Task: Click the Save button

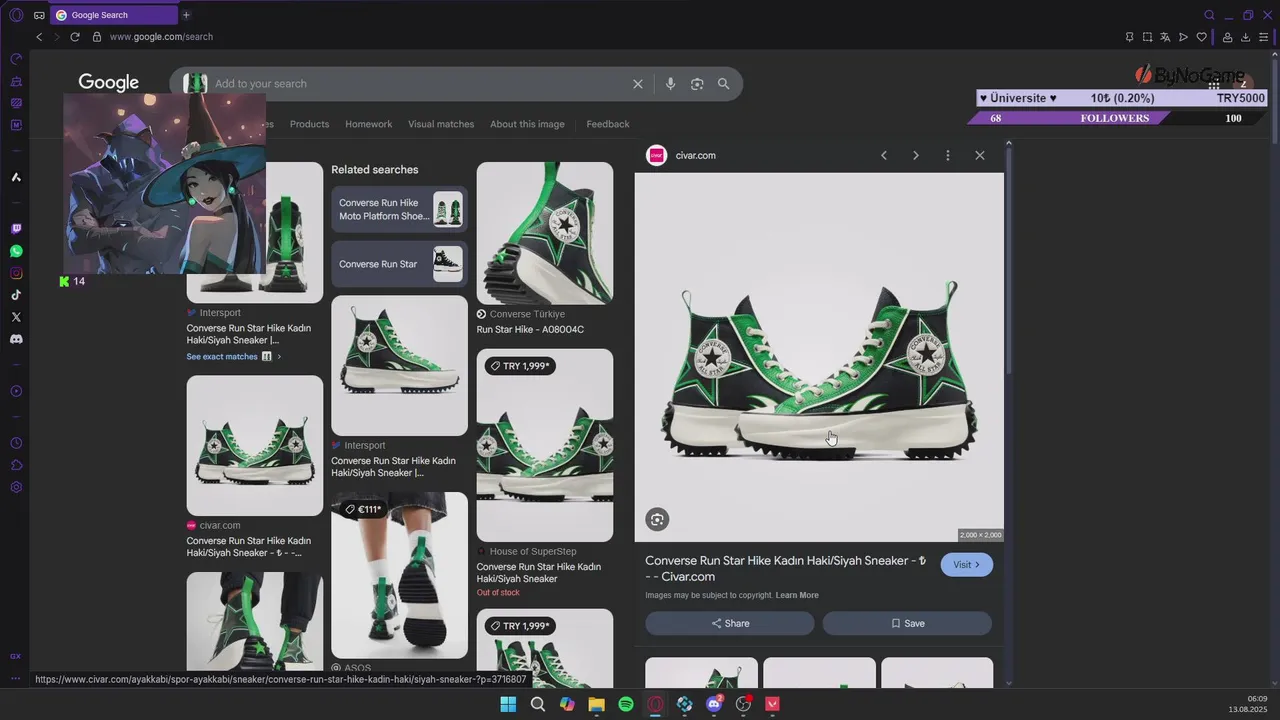Action: click(907, 623)
